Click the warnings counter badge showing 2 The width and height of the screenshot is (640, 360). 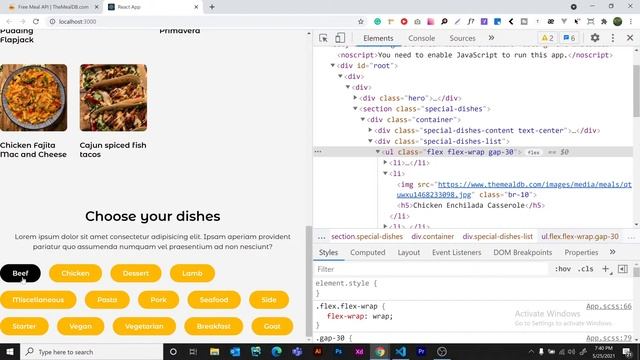coord(547,38)
